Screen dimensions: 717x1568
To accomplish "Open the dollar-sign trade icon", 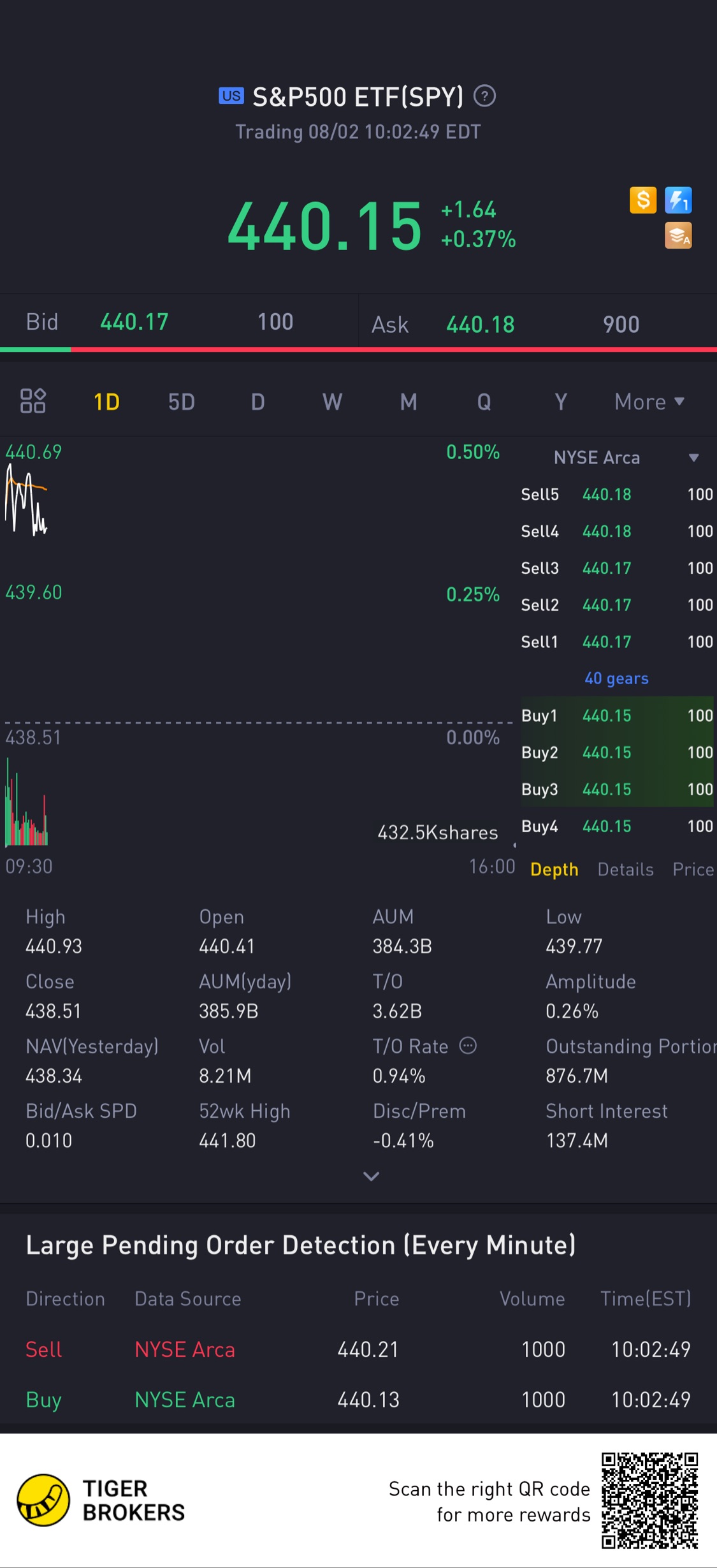I will [x=643, y=200].
